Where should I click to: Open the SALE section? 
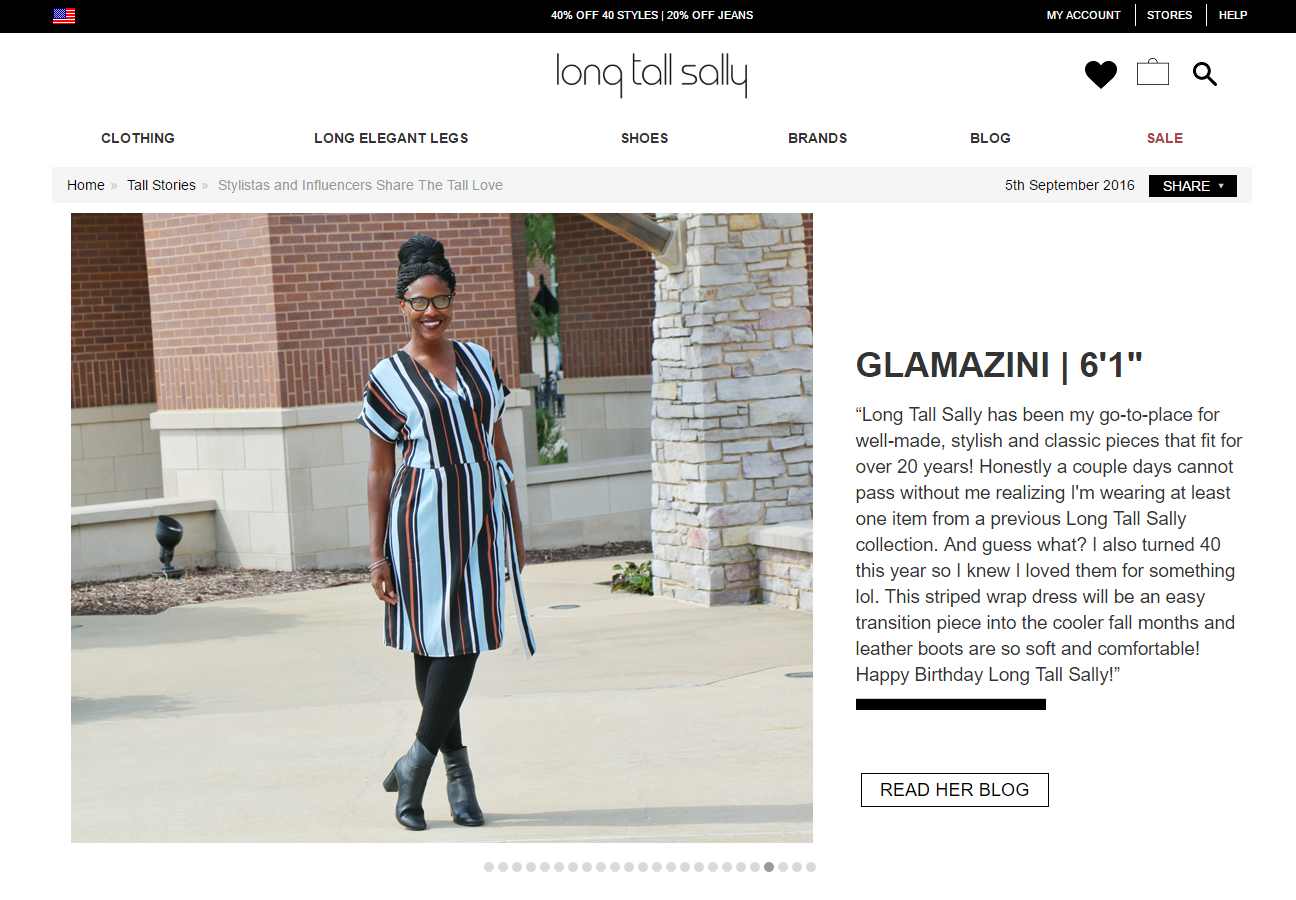point(1165,138)
